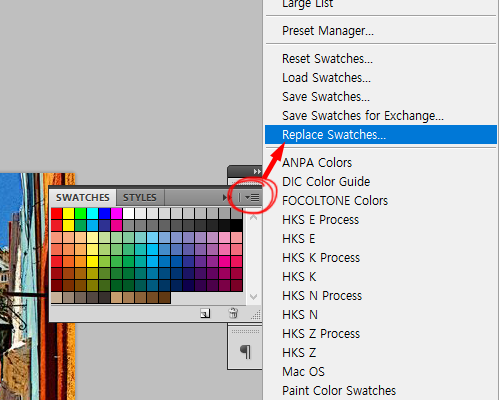Pick the bright magenta swatch in the top row
The height and width of the screenshot is (400, 500).
pyautogui.click(x=117, y=213)
